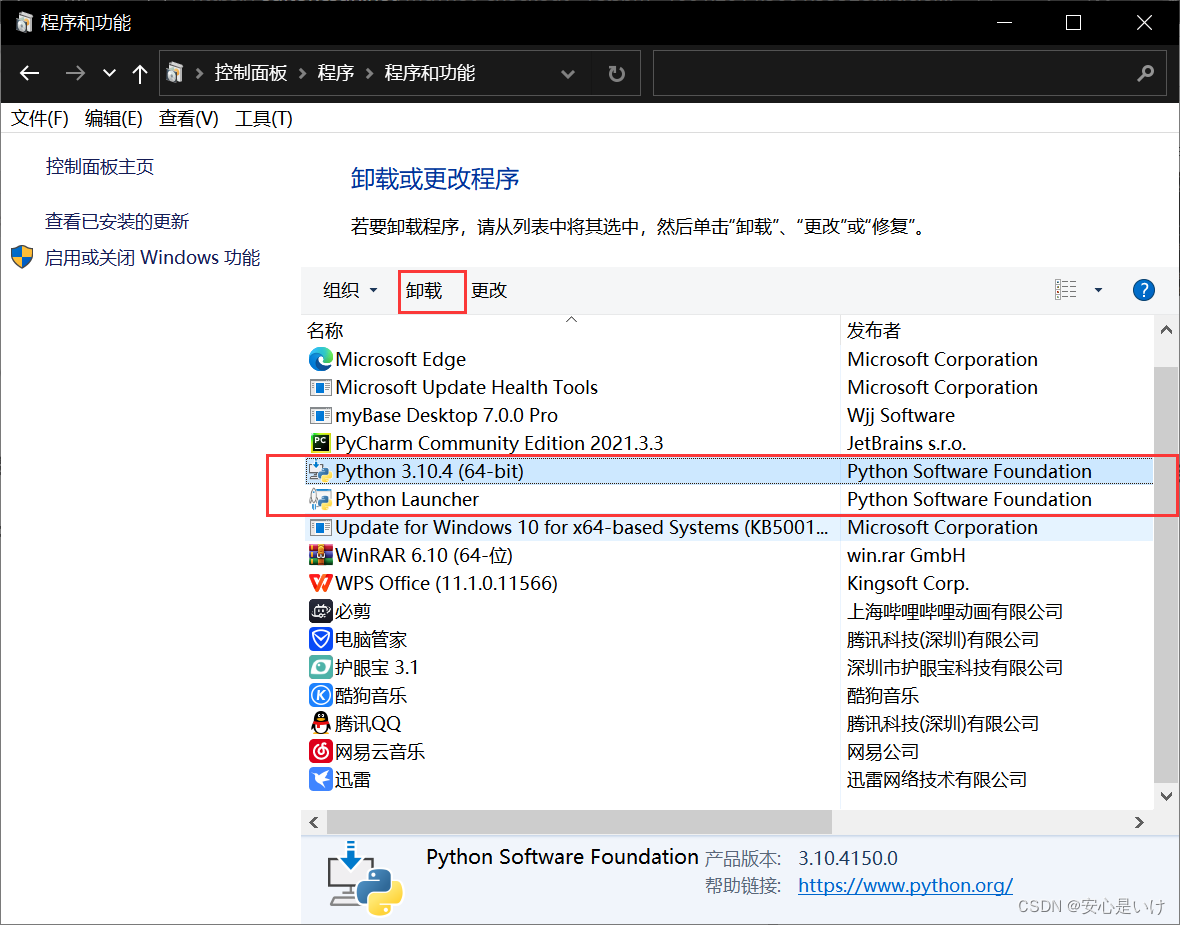Click the control panel icon in address bar
The image size is (1180, 925).
click(175, 73)
